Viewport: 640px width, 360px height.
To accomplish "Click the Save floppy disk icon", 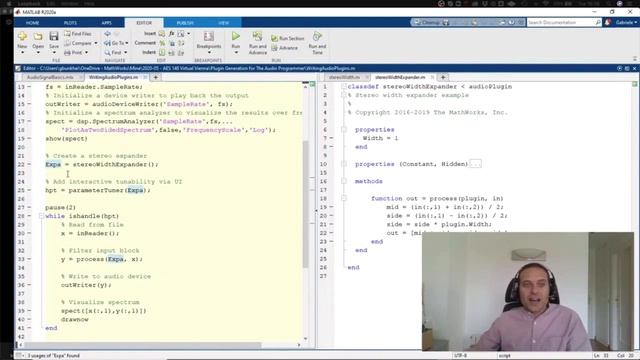I will click(54, 36).
